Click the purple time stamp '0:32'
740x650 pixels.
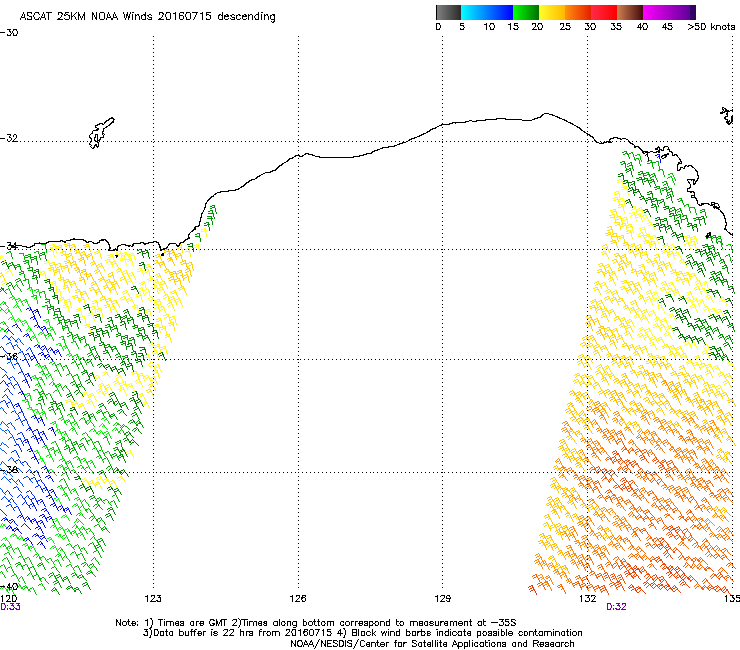click(616, 607)
